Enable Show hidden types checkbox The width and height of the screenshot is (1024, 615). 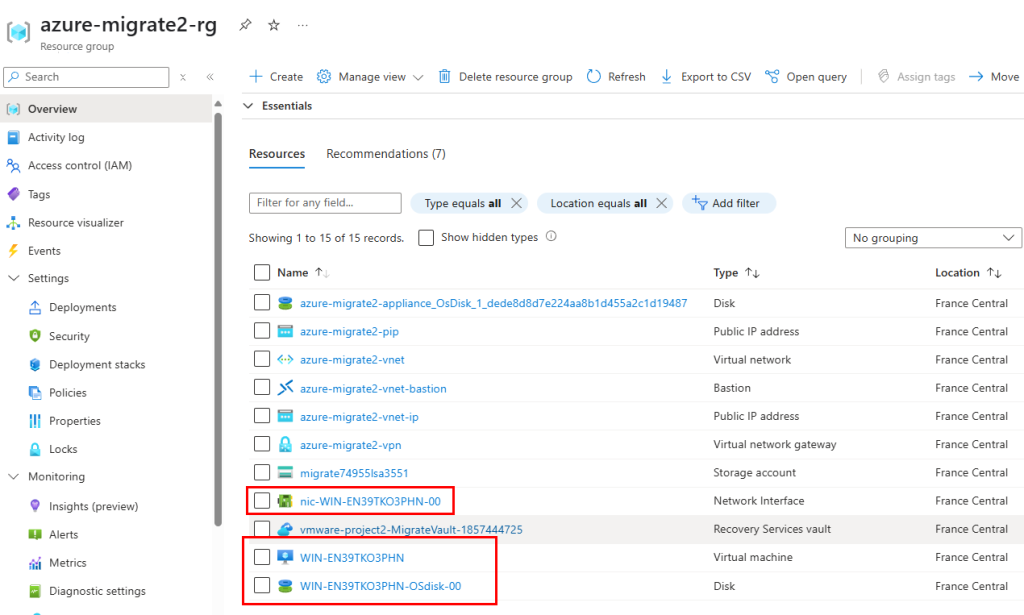point(426,238)
